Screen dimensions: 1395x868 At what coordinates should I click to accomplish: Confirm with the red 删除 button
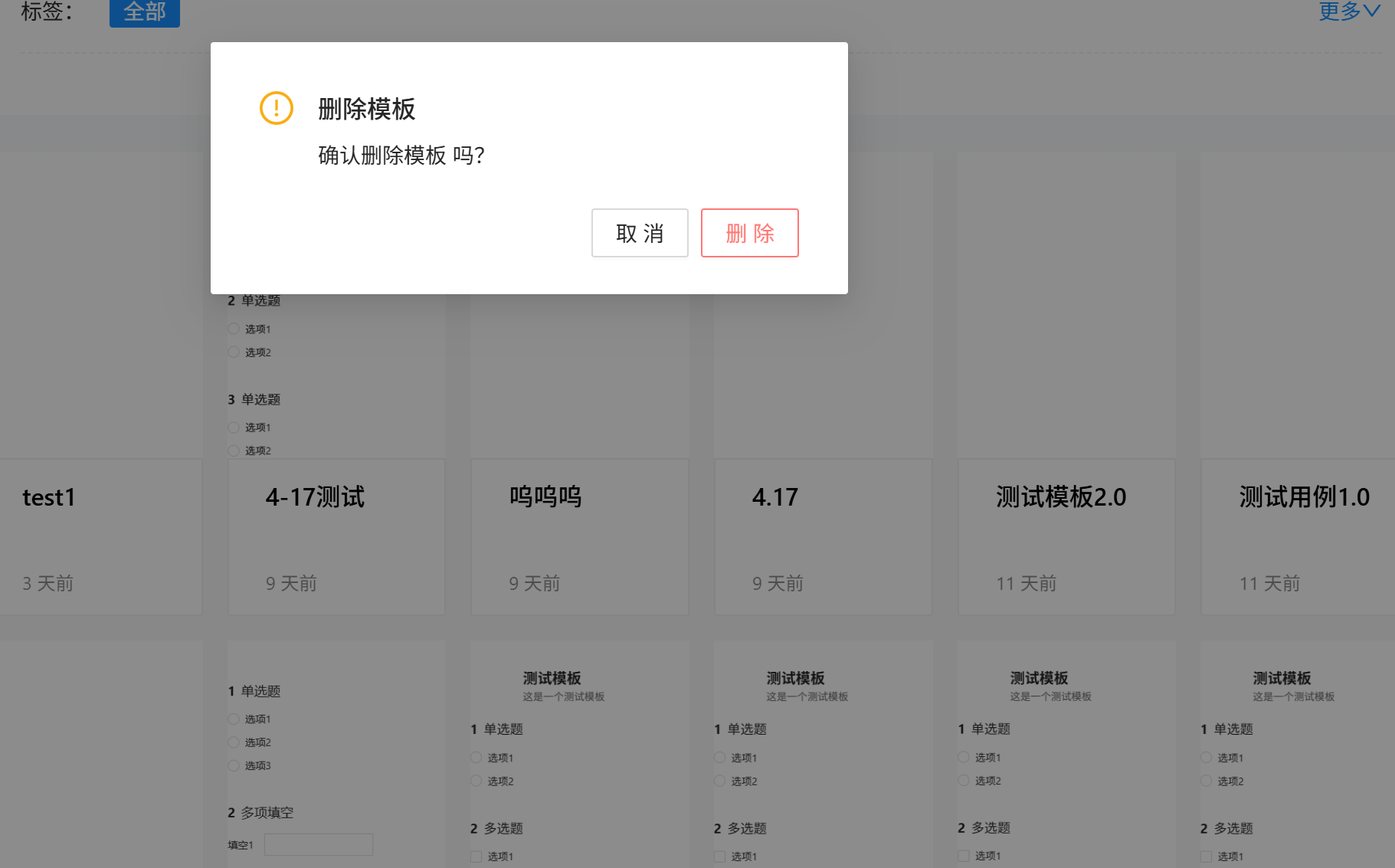click(750, 233)
